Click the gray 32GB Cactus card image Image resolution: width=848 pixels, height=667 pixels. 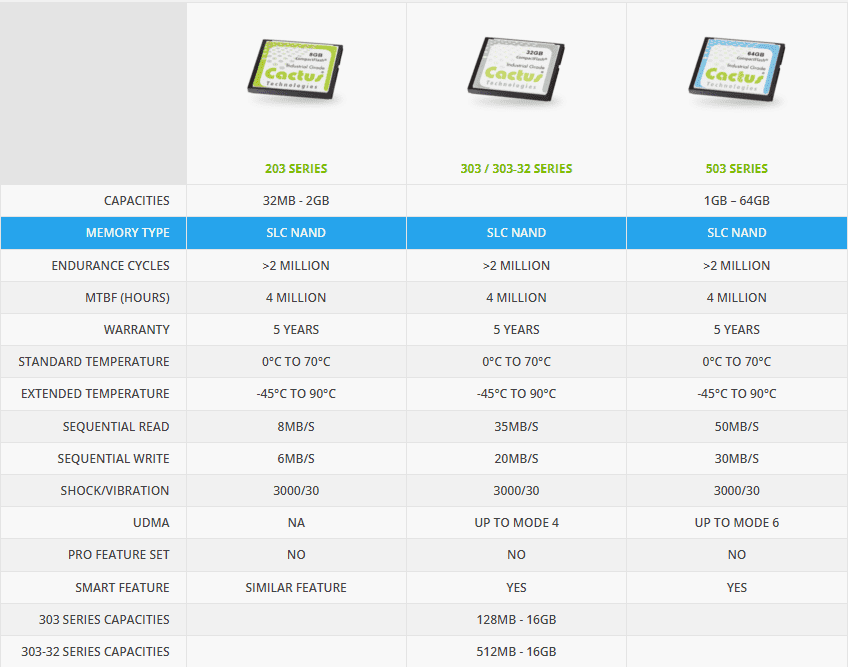pos(516,69)
